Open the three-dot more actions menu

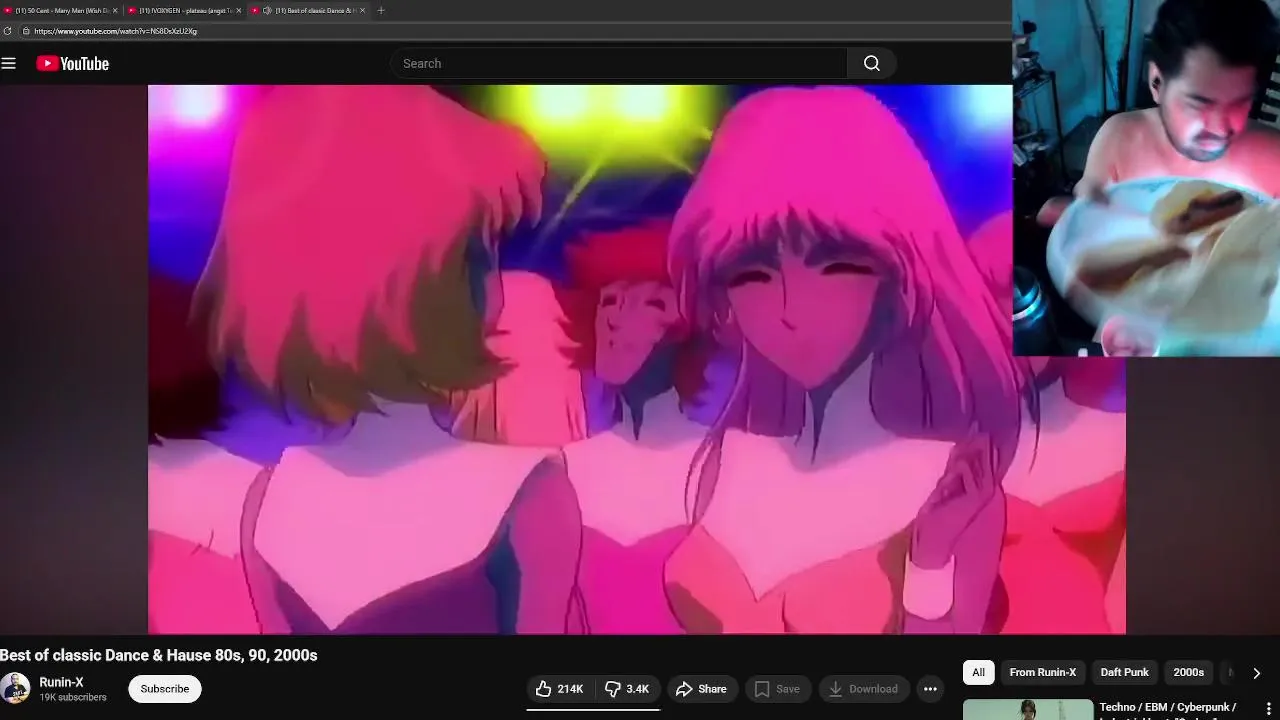pos(930,689)
